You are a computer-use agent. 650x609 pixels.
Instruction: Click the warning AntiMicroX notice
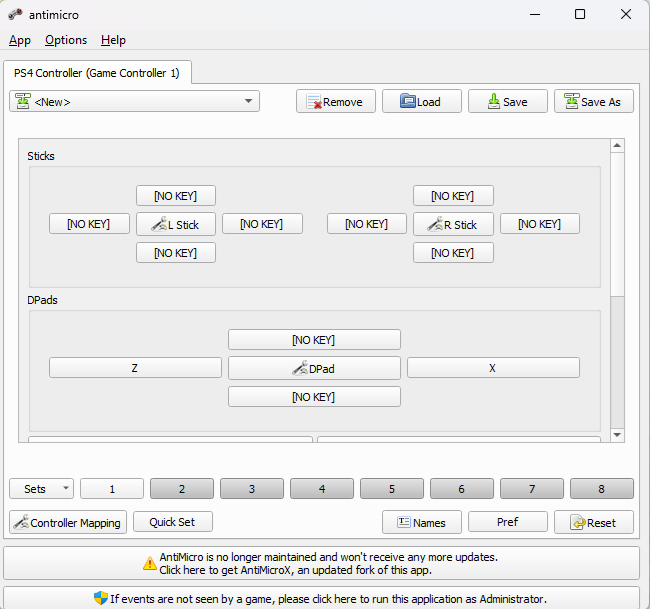pos(321,563)
